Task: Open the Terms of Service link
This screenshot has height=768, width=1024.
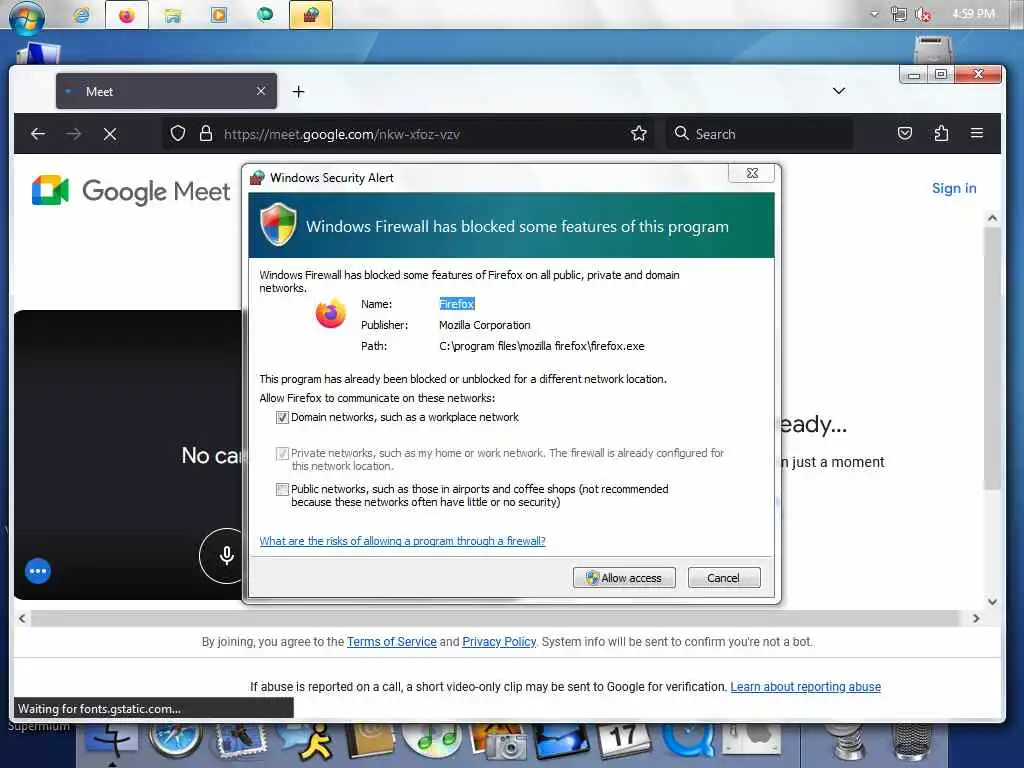Action: (391, 641)
